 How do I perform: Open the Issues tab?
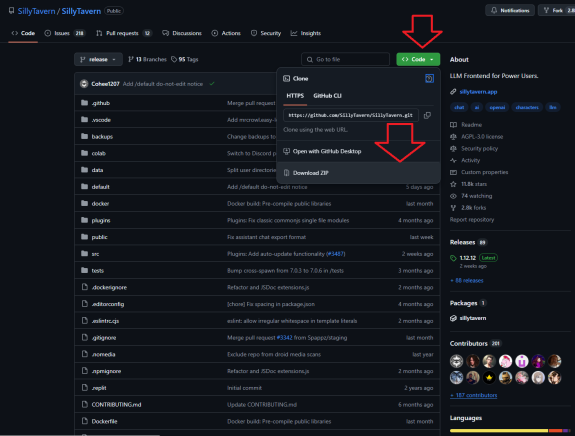coord(65,33)
